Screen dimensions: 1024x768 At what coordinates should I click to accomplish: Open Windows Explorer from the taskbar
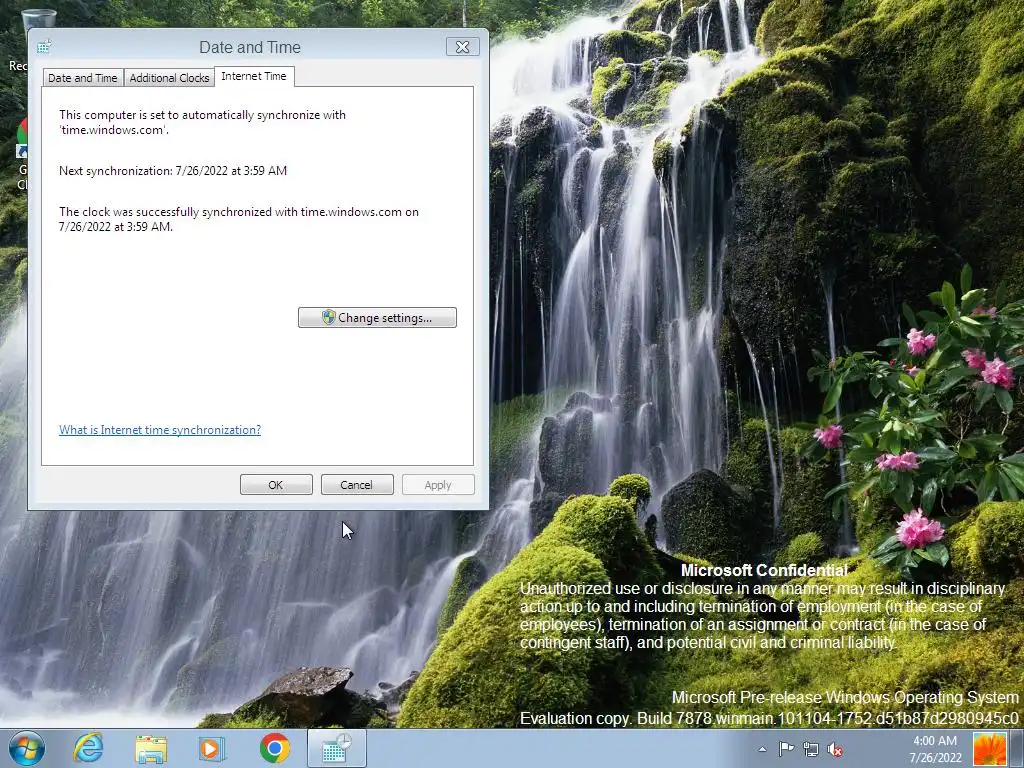point(150,749)
